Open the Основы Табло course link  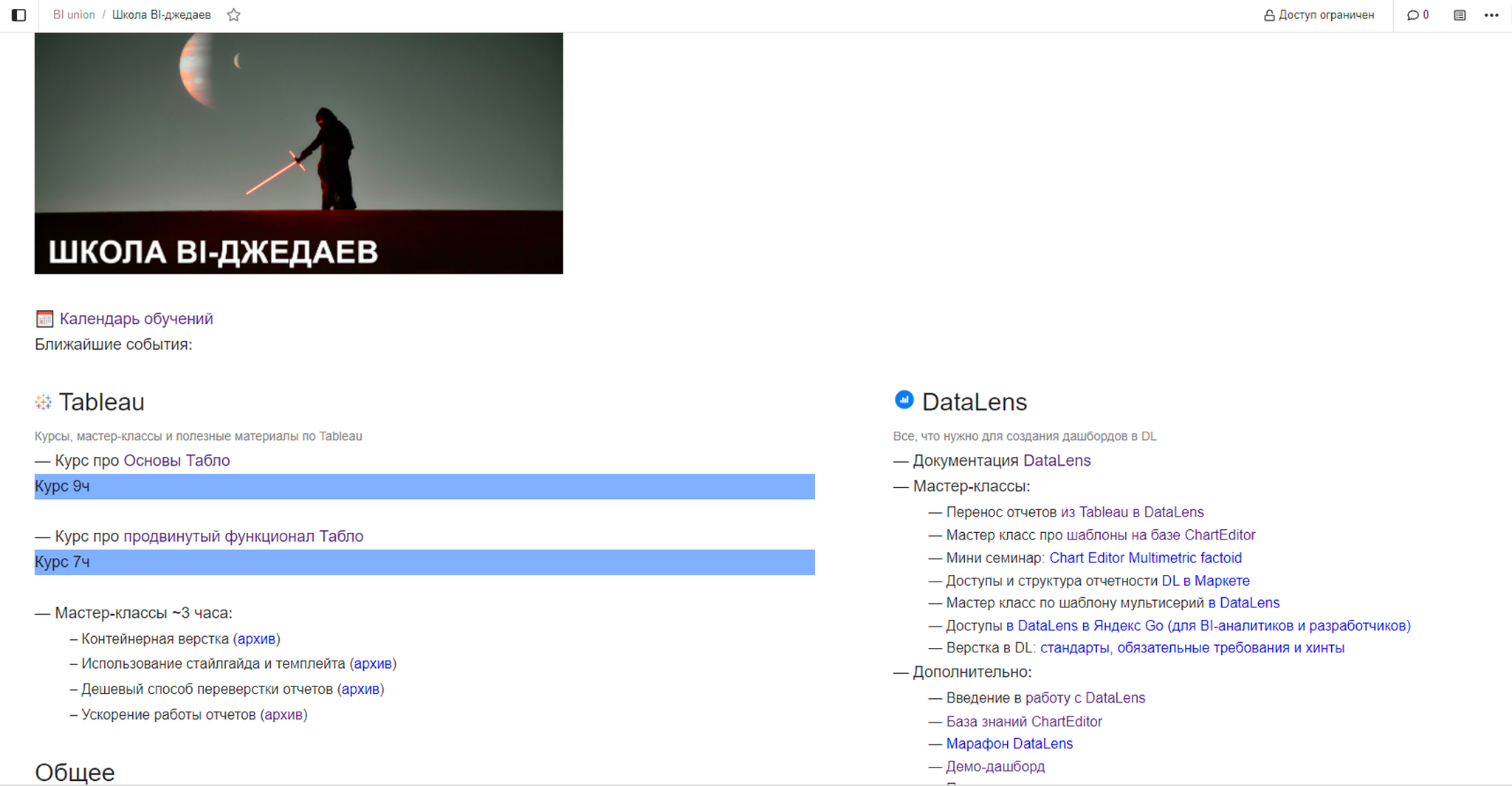pos(176,461)
